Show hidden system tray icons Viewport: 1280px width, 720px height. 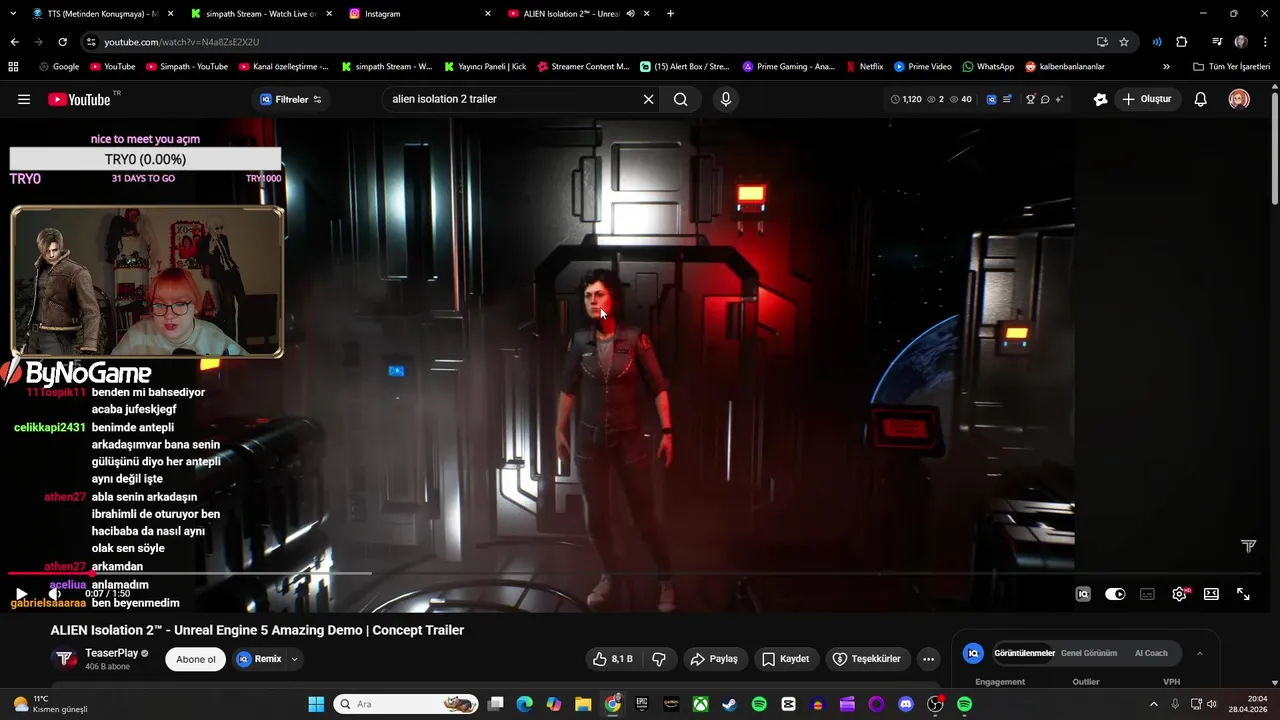click(x=1155, y=704)
